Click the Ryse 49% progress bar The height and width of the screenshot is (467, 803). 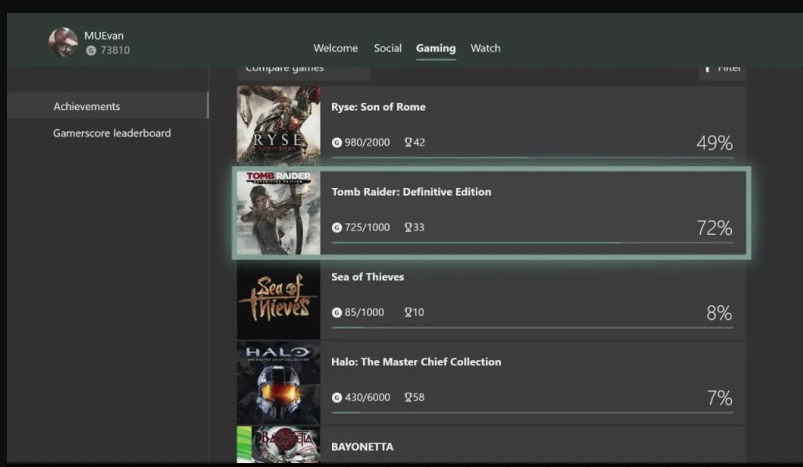[533, 157]
